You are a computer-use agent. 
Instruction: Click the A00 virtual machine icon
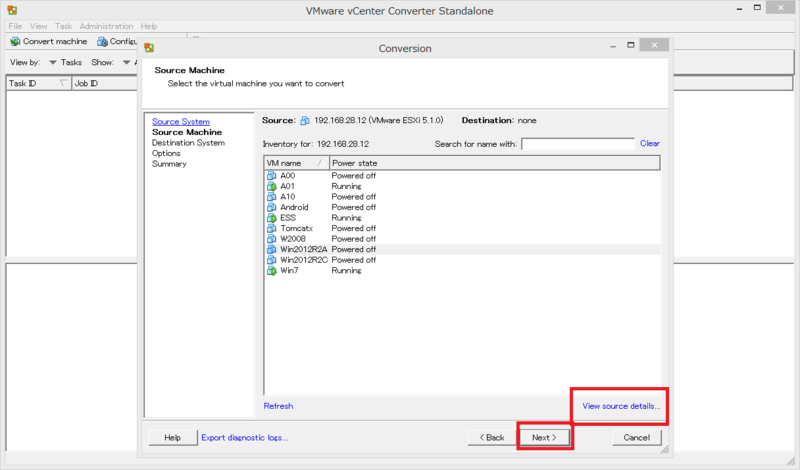271,176
